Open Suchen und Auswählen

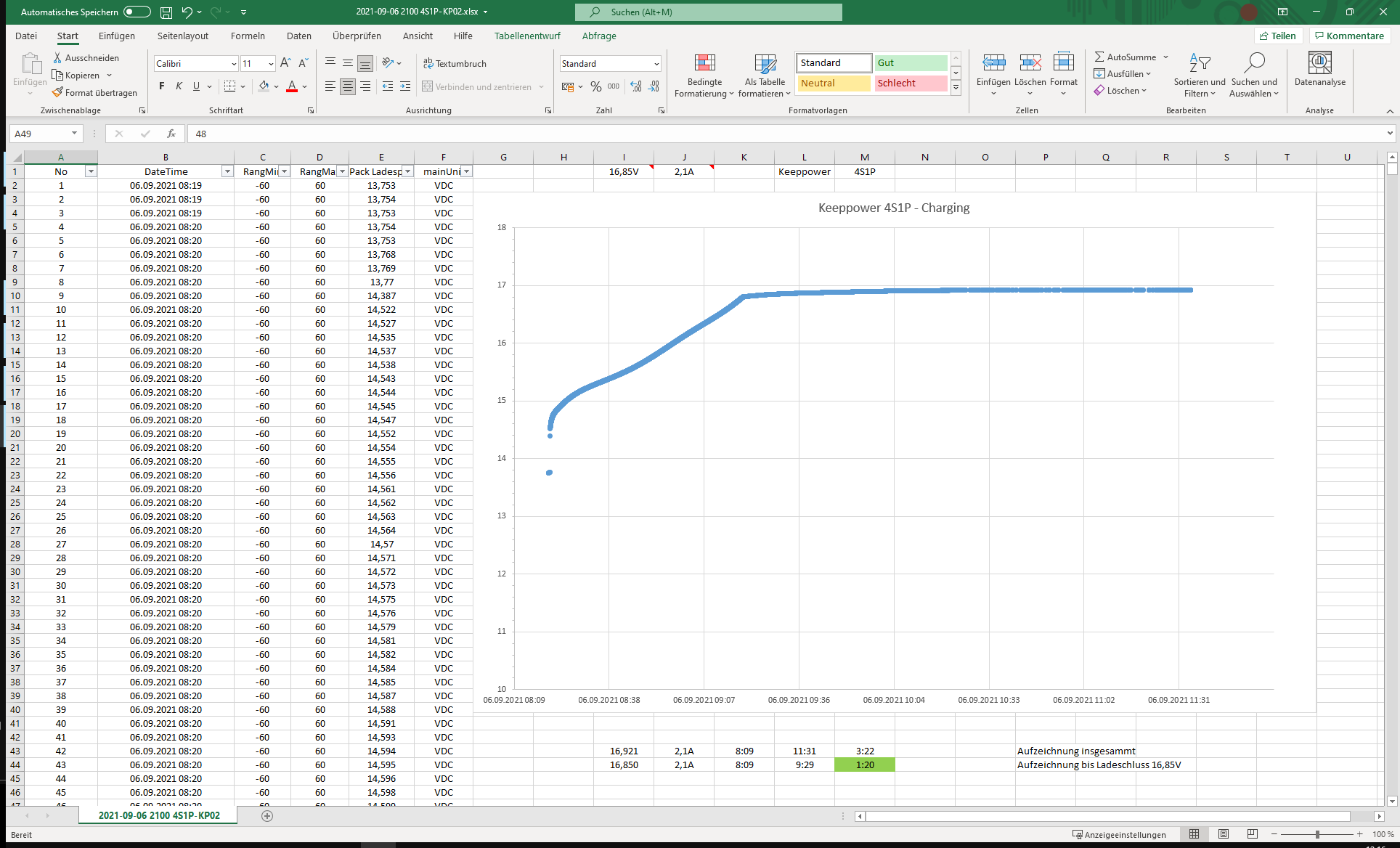(1254, 75)
